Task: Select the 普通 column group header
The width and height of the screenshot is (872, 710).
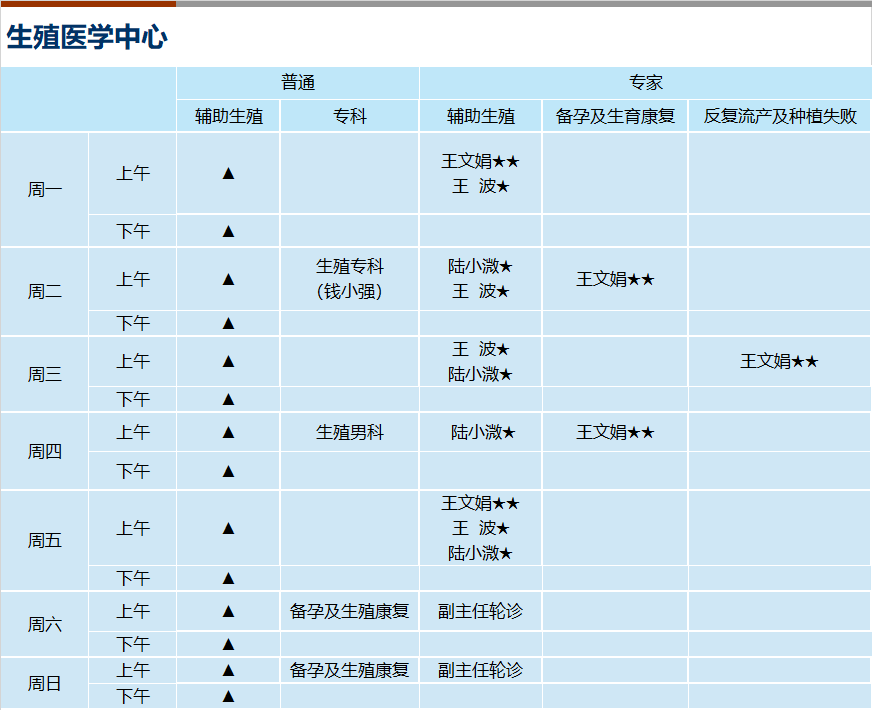Action: [298, 83]
